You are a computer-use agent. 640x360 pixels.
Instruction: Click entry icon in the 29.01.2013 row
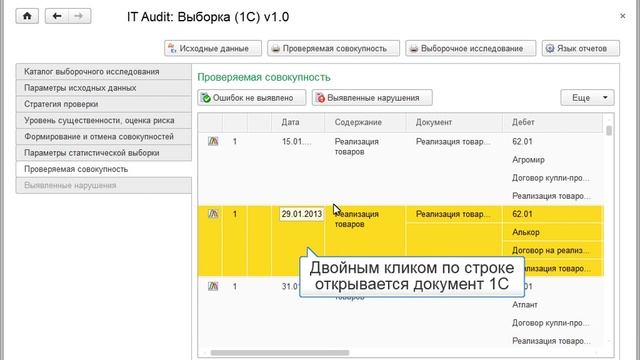click(x=213, y=213)
